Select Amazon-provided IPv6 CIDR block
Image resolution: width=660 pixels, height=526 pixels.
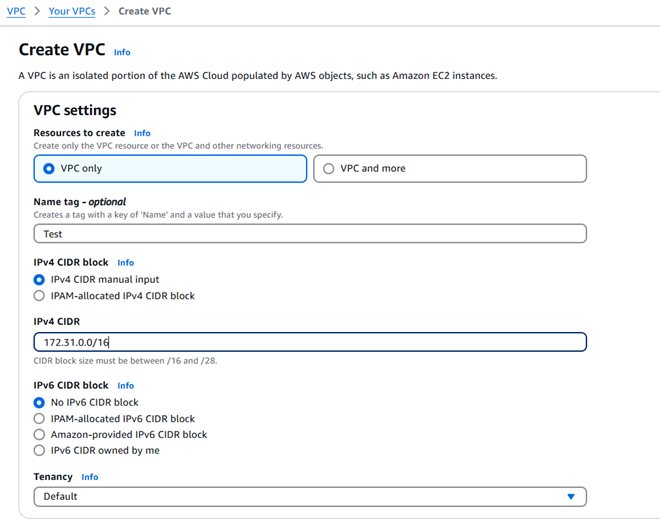(40, 435)
